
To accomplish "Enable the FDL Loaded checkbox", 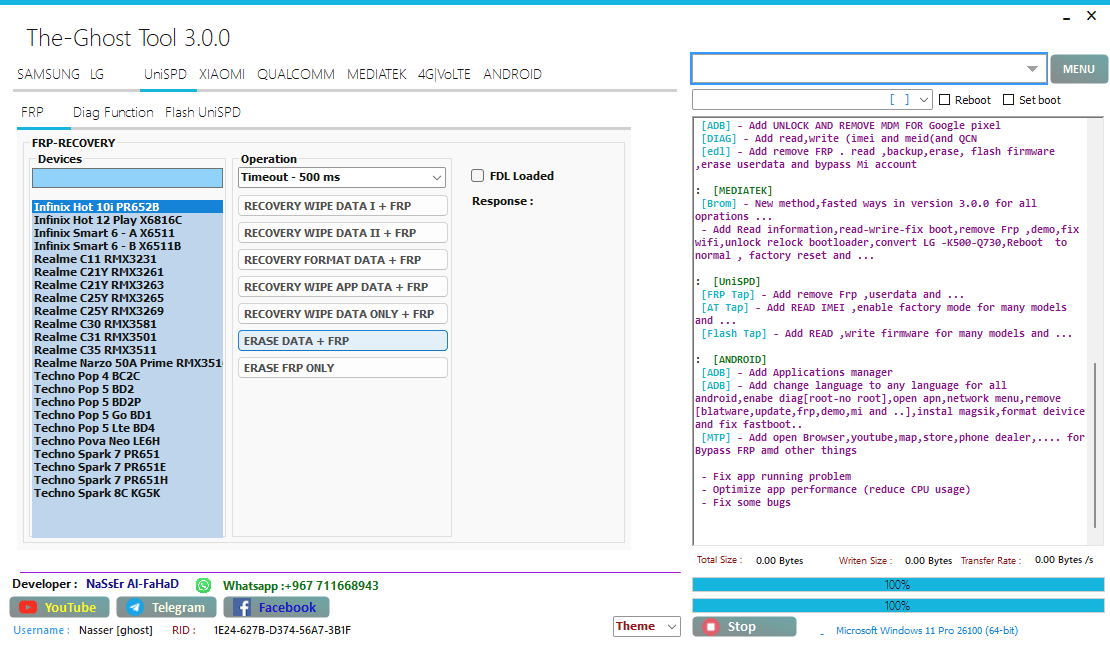I will coord(477,175).
